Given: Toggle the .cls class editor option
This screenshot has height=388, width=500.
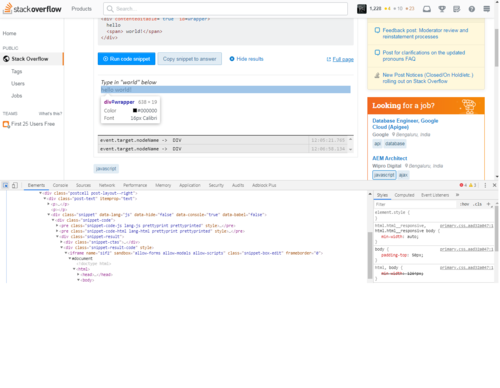Looking at the screenshot, I should tap(478, 204).
